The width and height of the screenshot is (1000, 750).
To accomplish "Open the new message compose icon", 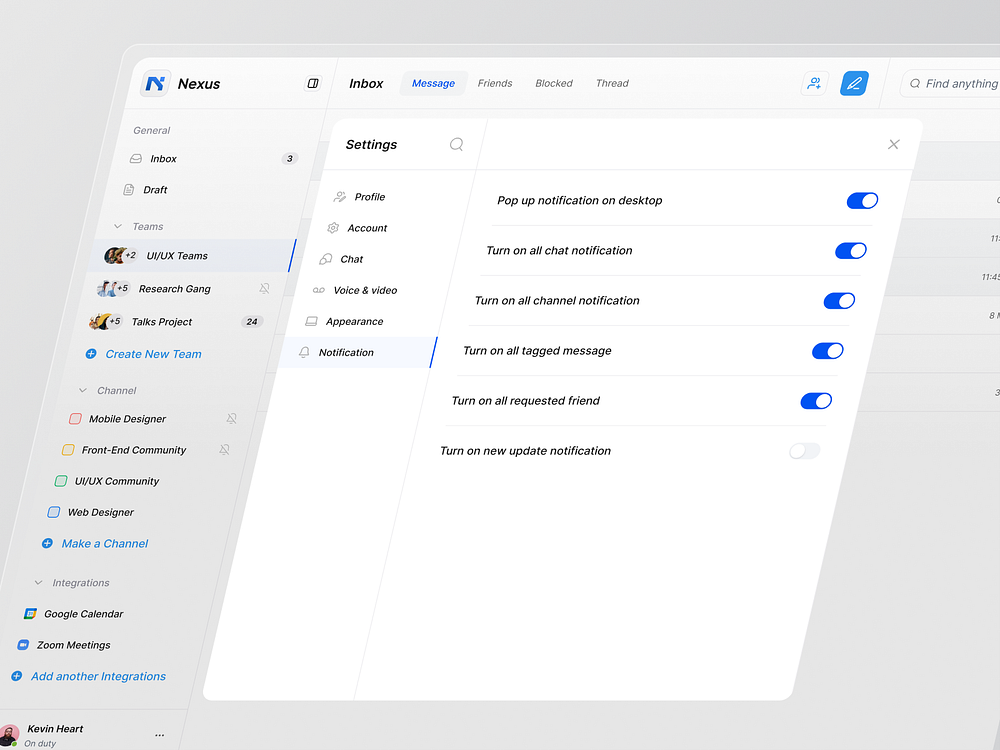I will coord(854,83).
